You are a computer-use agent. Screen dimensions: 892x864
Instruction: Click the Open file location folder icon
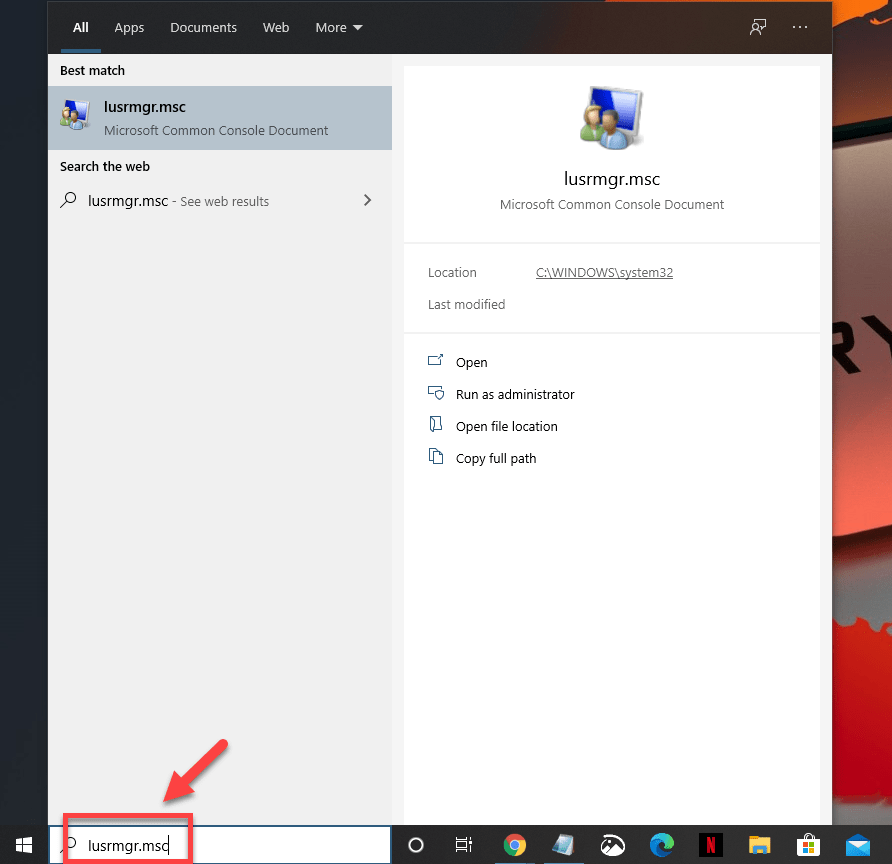[x=436, y=424]
